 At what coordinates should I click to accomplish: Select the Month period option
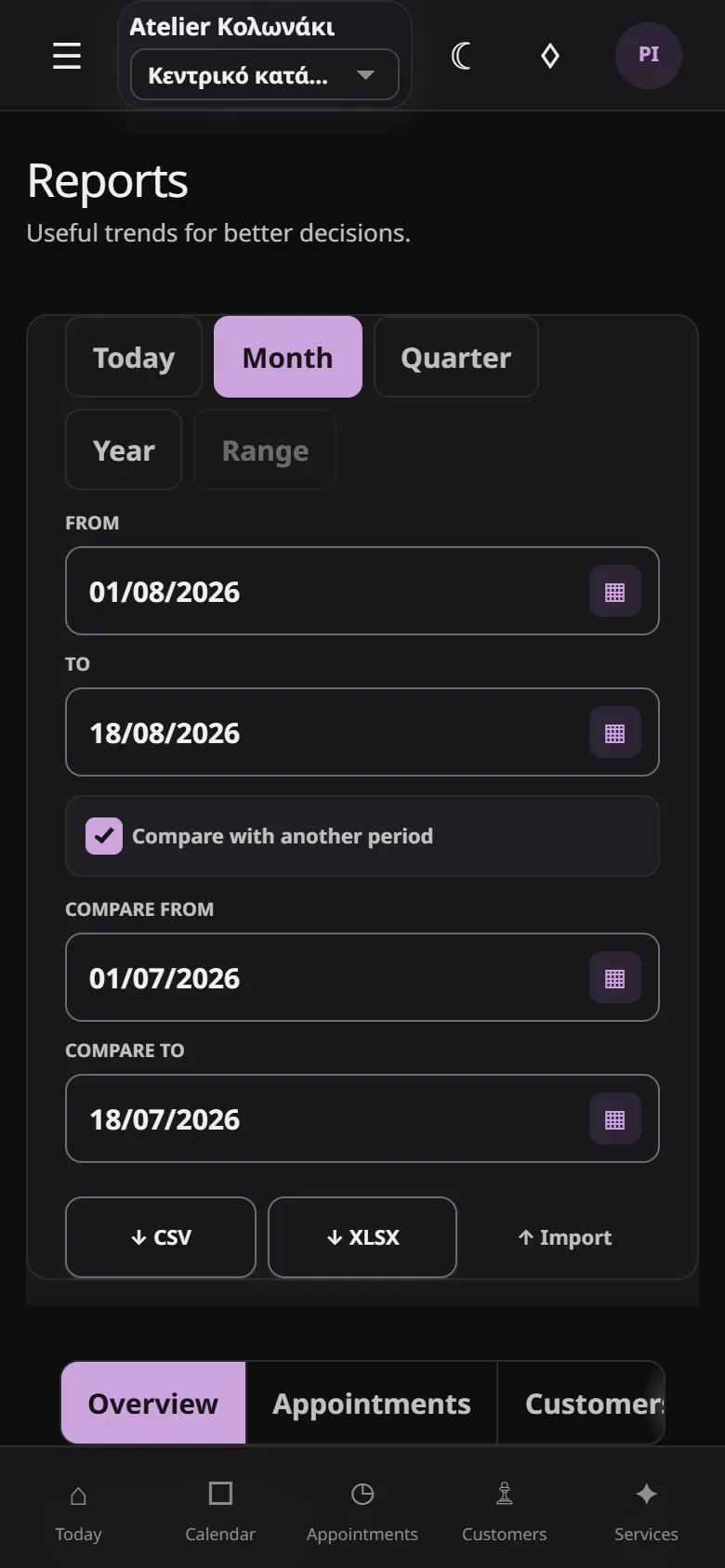pyautogui.click(x=288, y=358)
